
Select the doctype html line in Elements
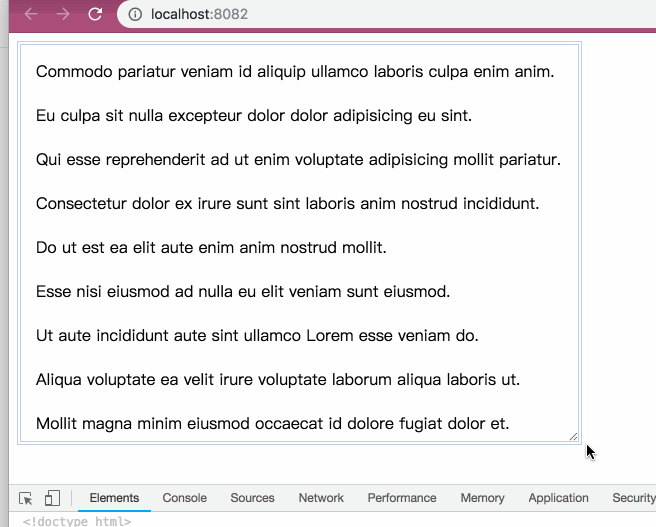77,522
